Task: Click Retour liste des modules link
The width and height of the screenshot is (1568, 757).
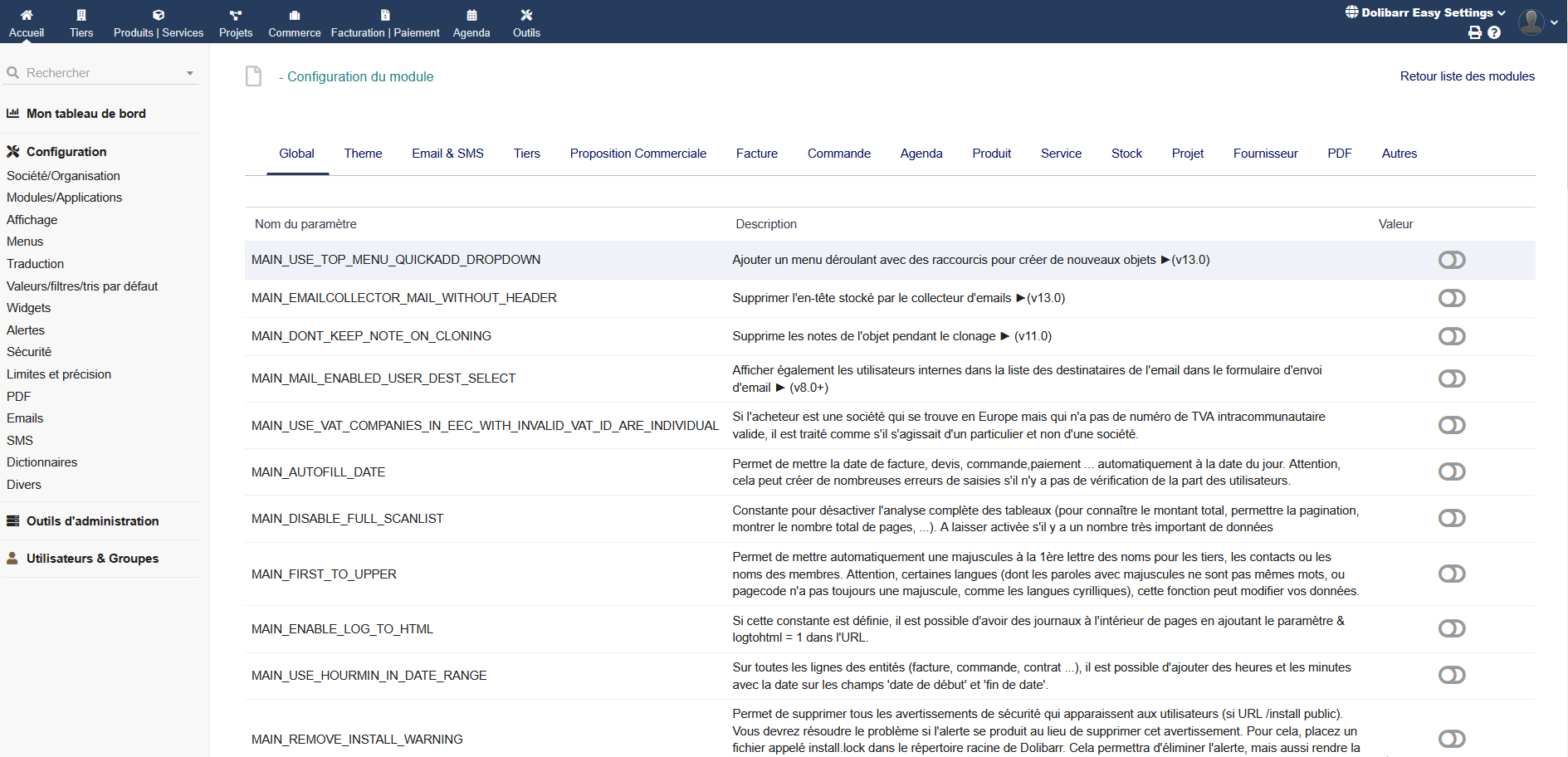Action: pyautogui.click(x=1467, y=76)
